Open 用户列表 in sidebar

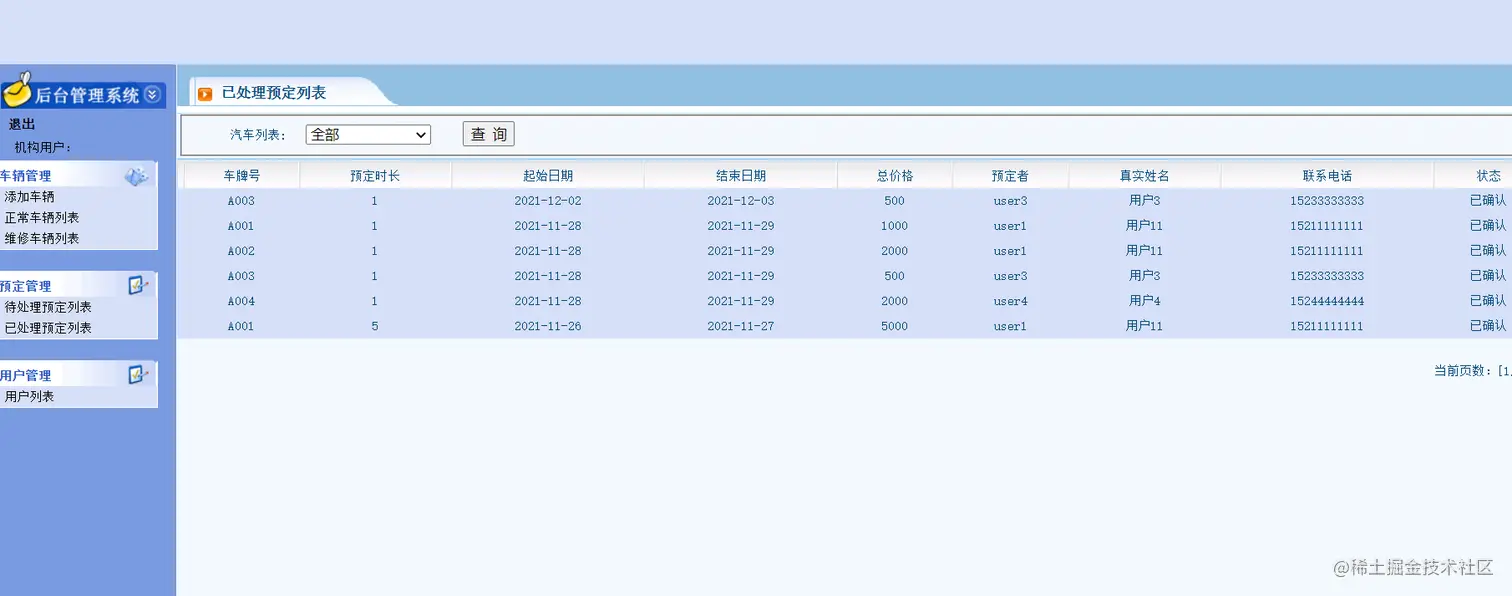click(29, 396)
